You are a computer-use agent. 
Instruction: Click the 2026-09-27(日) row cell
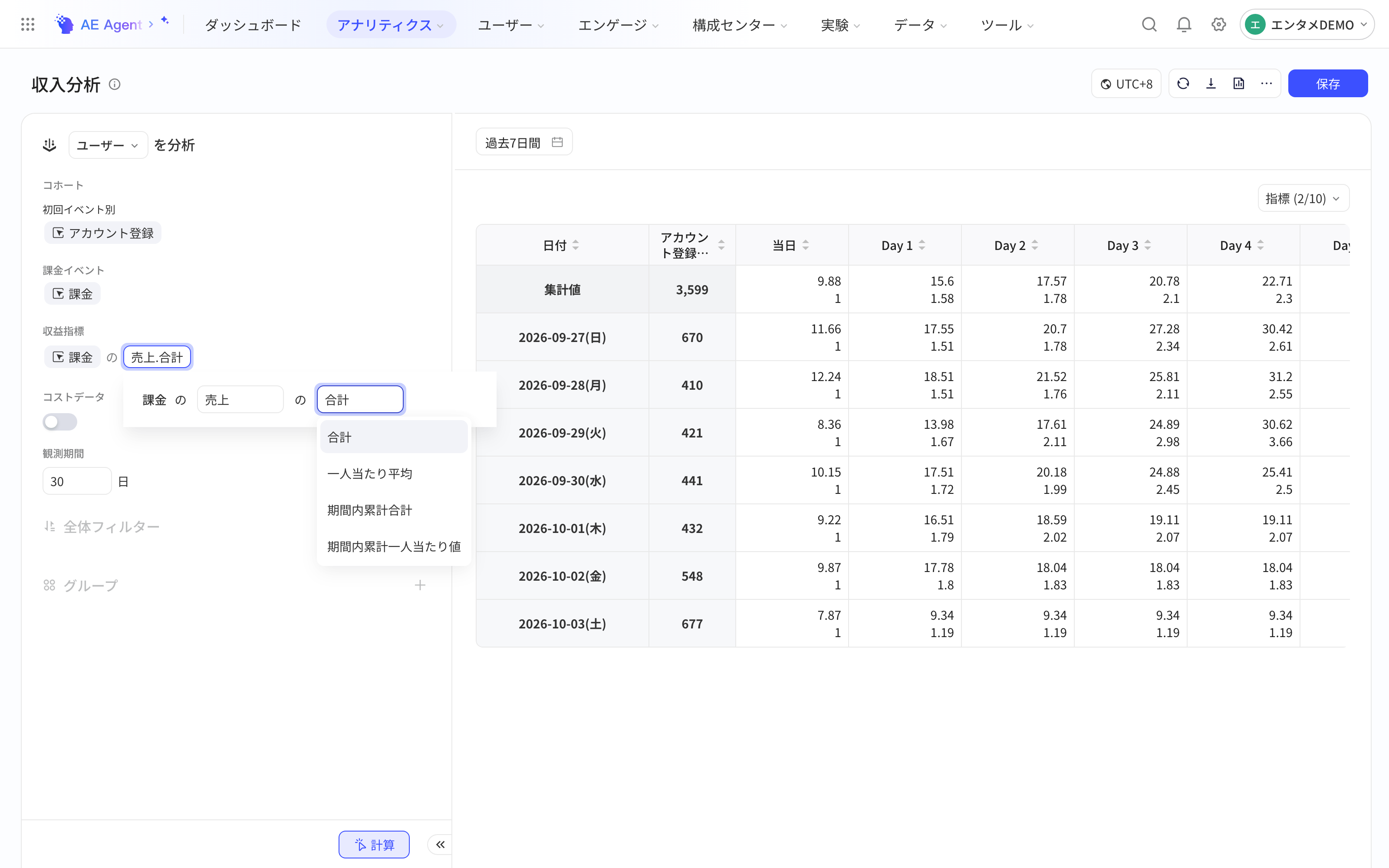pos(563,337)
